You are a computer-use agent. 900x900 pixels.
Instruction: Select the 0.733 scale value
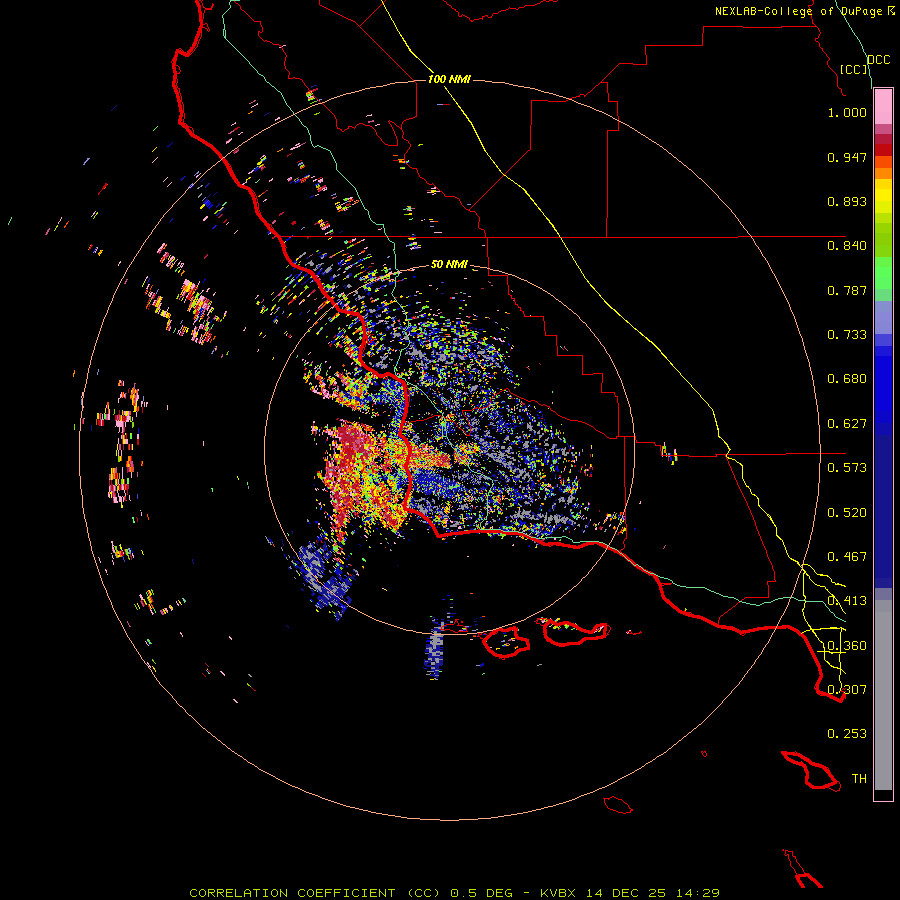click(x=847, y=335)
